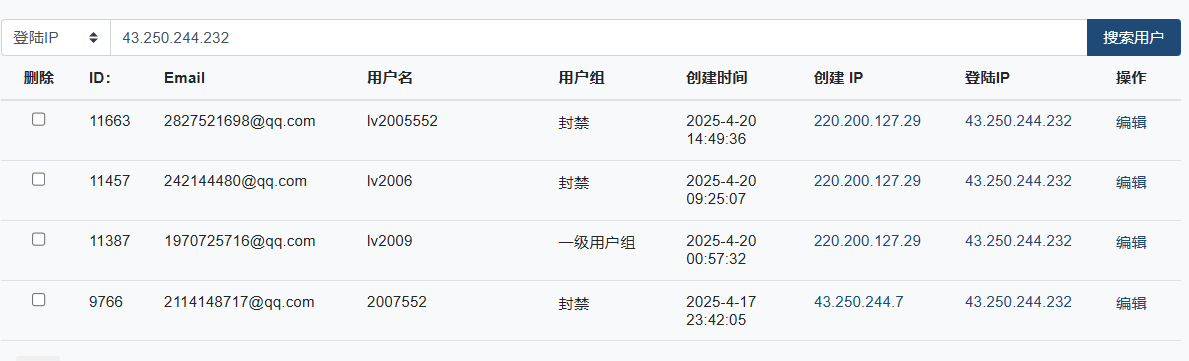
Task: Follow creation IP 43.250.244.7 link
Action: pos(858,302)
